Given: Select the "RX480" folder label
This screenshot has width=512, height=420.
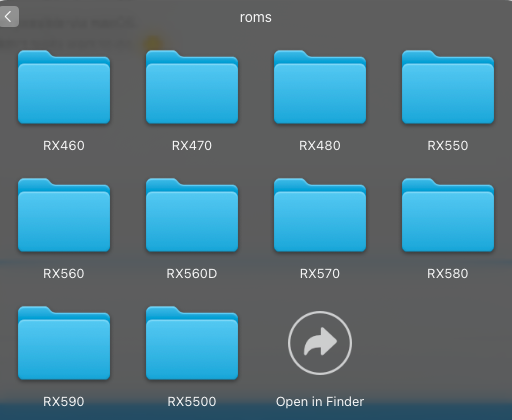Looking at the screenshot, I should point(320,146).
